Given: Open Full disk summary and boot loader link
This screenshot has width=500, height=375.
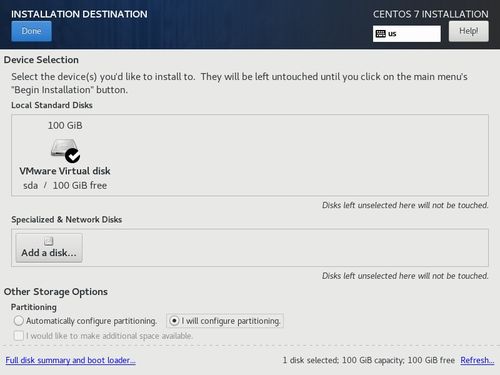Looking at the screenshot, I should 70,360.
